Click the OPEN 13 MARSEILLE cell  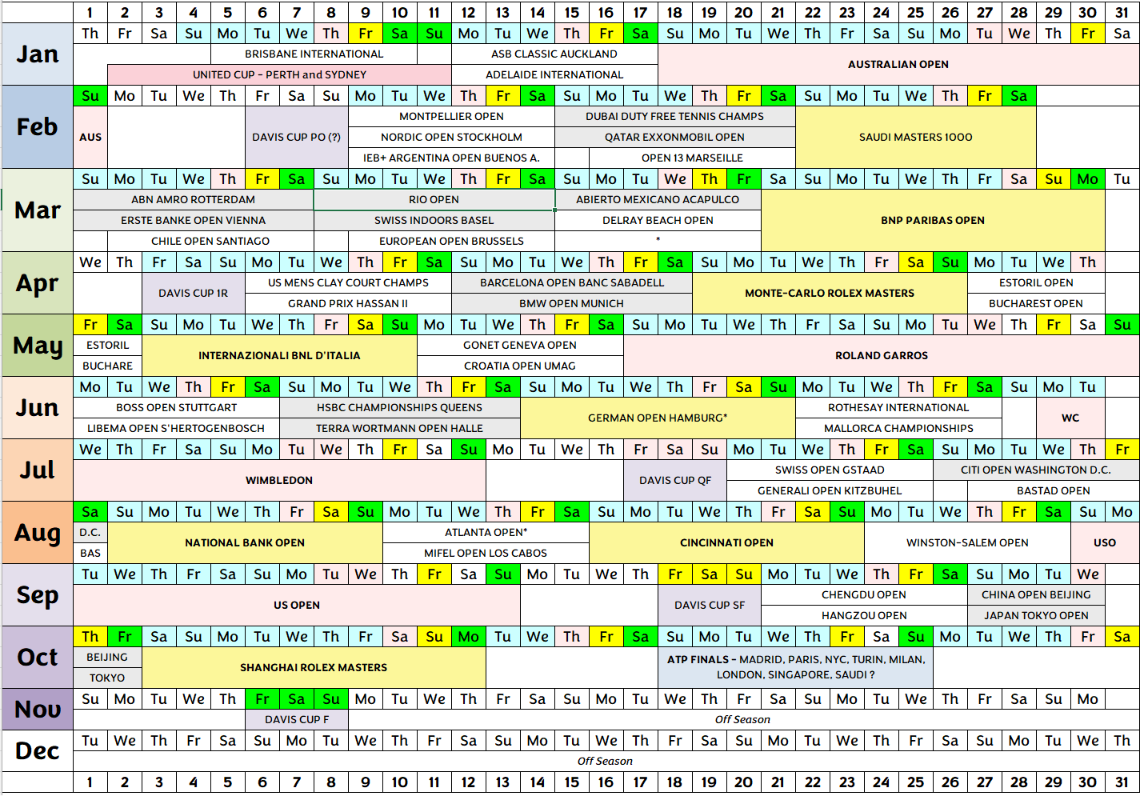tap(692, 158)
